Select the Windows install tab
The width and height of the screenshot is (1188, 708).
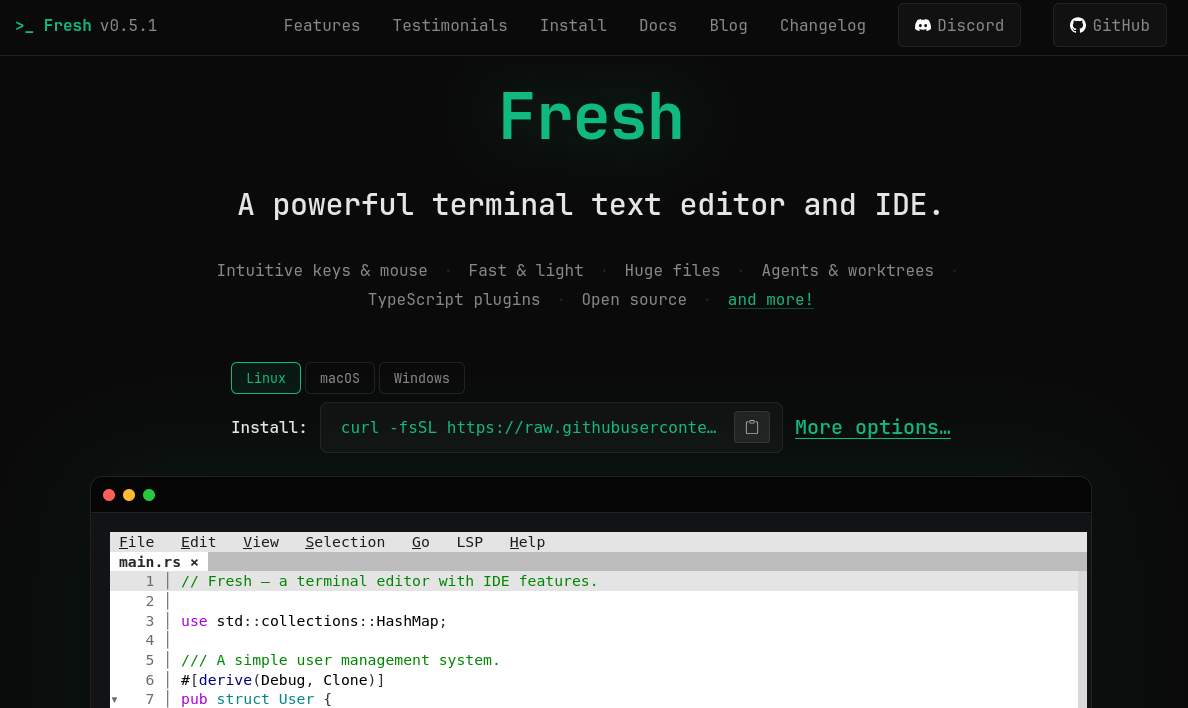(421, 378)
